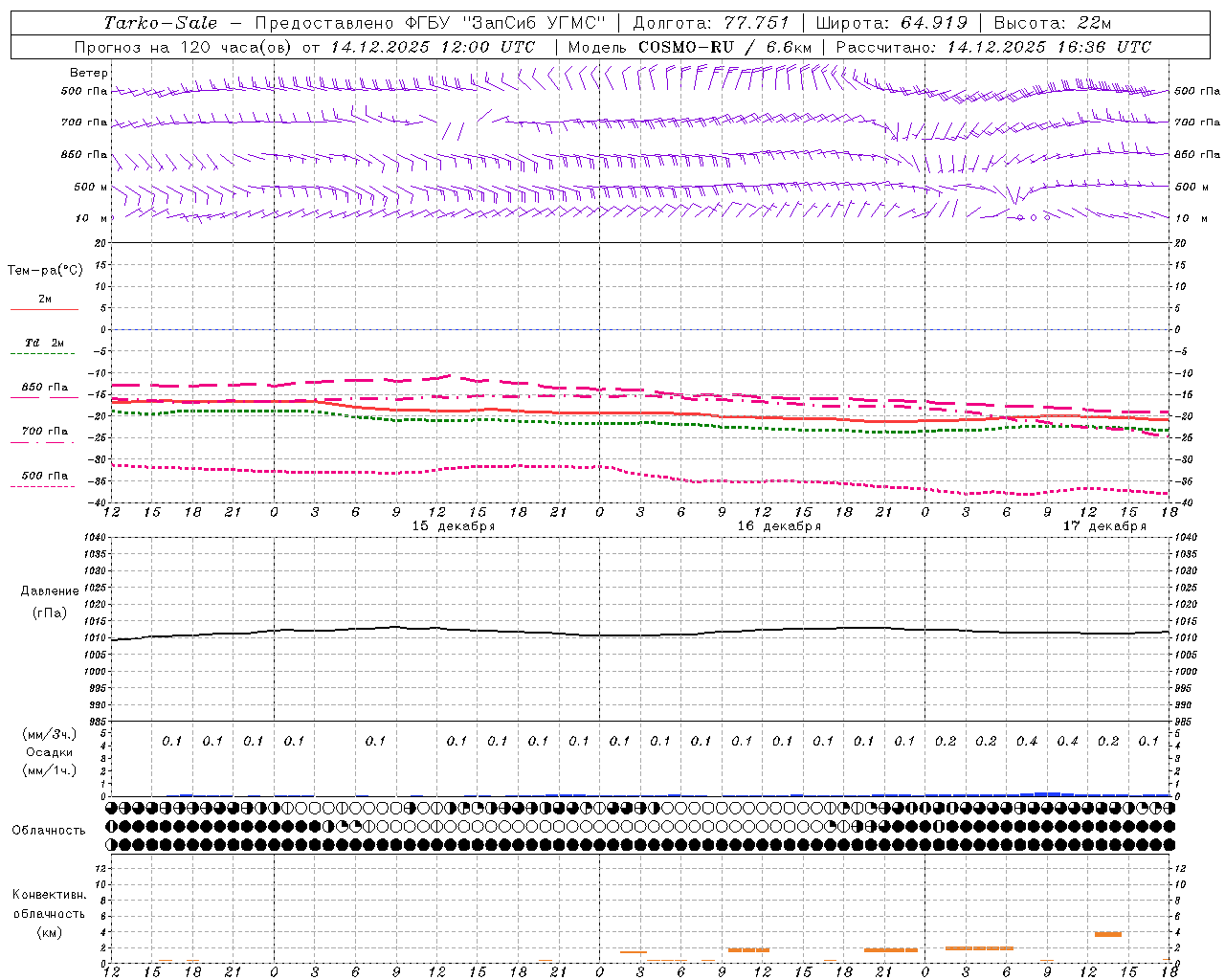
Task: Click the '(км)' convective height unit label
Action: [49, 932]
